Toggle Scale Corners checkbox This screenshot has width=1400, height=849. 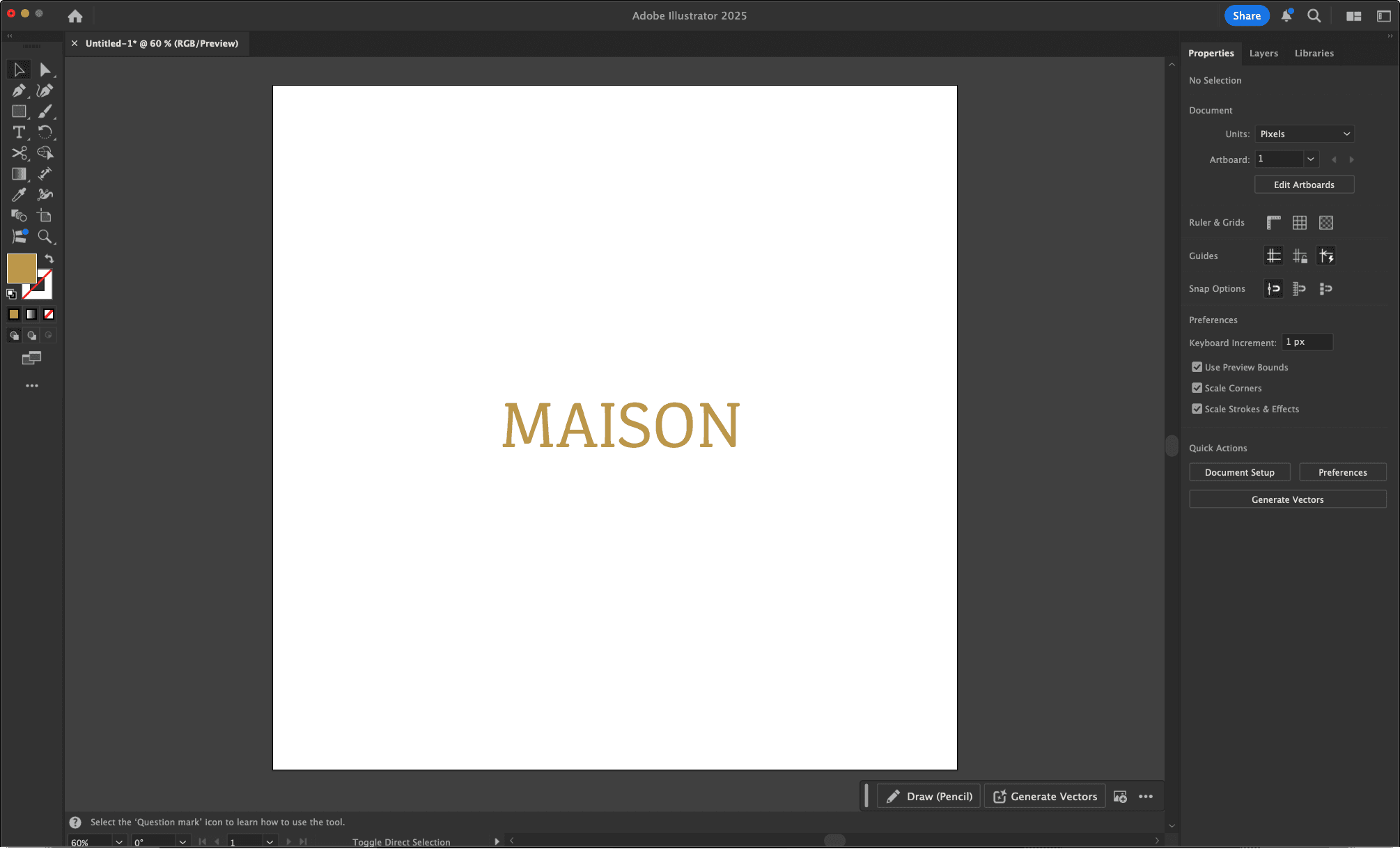coord(1197,388)
